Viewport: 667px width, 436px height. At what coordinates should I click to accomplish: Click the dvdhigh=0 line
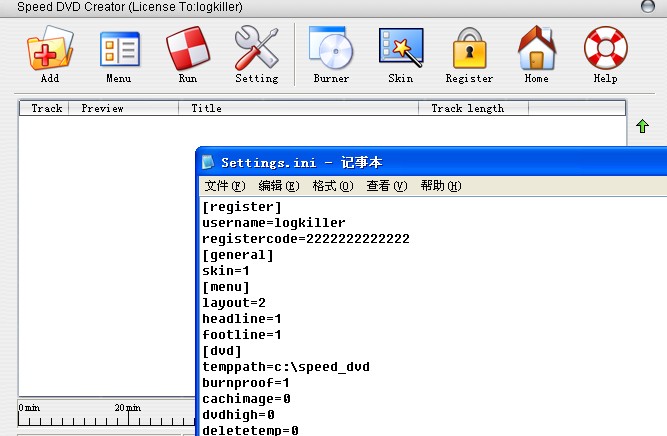pyautogui.click(x=238, y=415)
